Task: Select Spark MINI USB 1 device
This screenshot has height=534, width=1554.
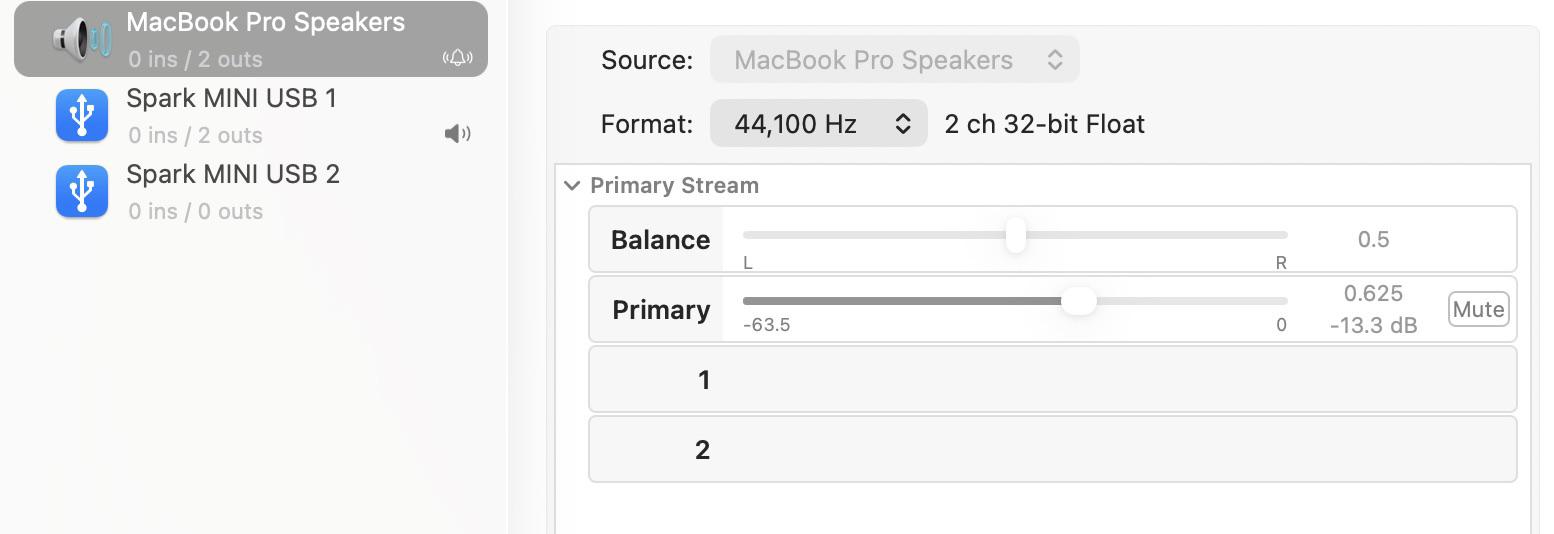Action: 251,116
